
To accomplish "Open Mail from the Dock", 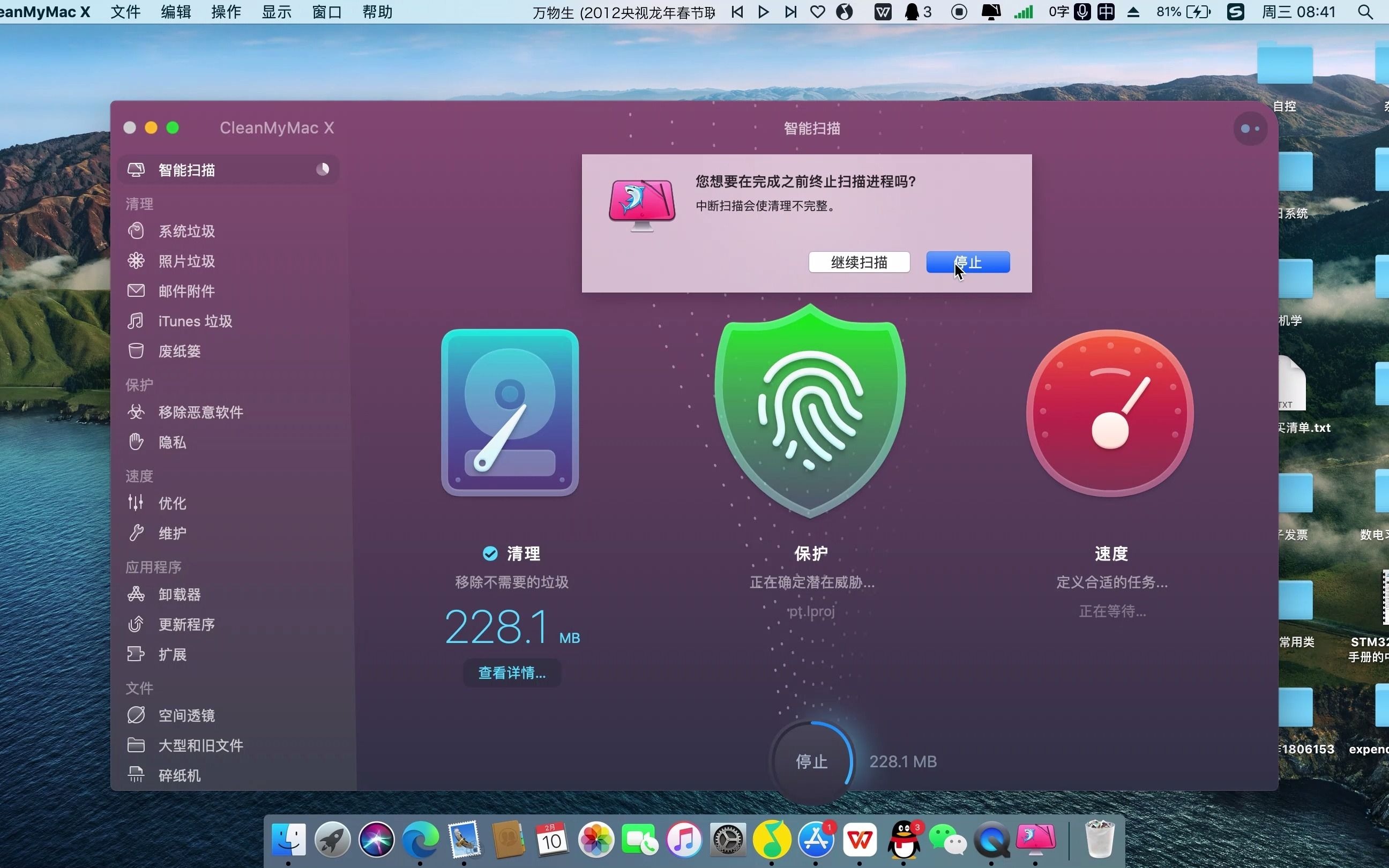I will (464, 839).
